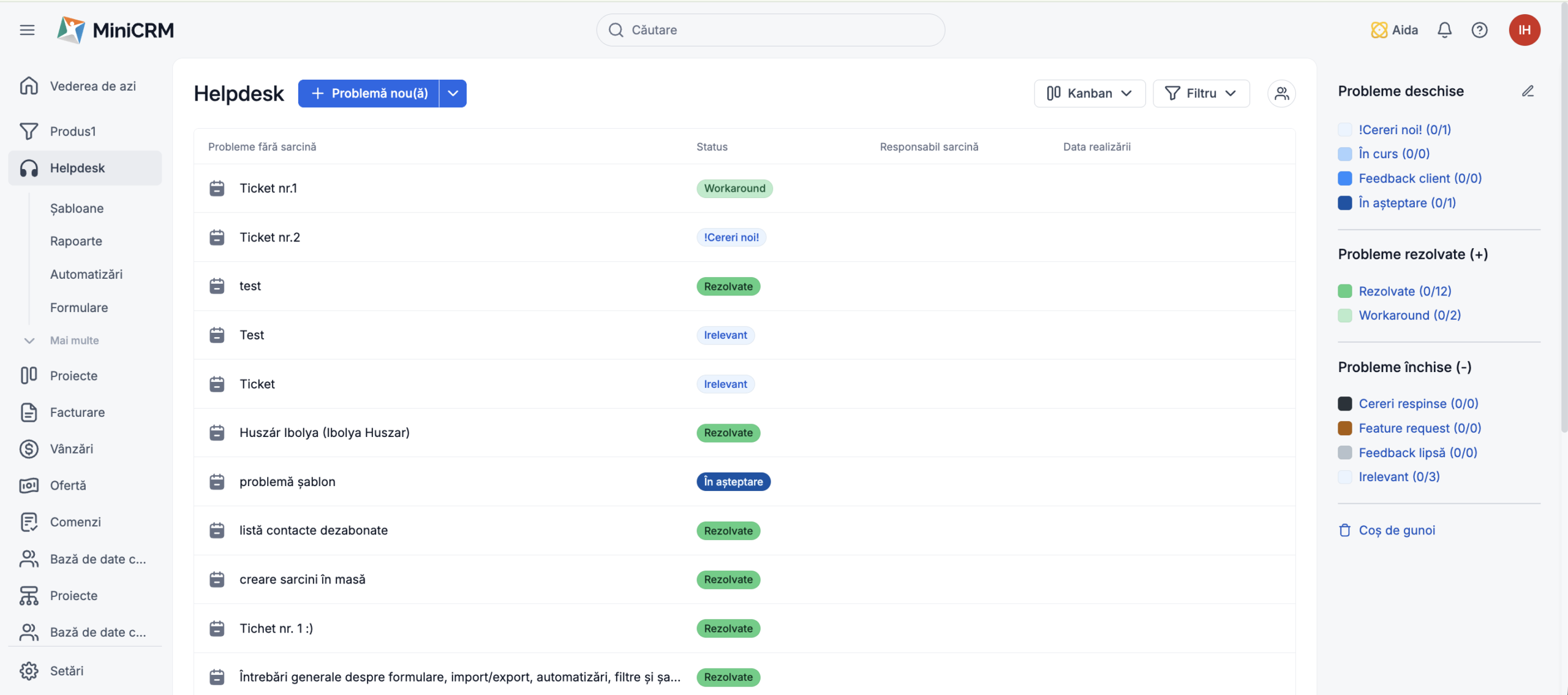Click the !Cereri noi! badge on Ticket nr.2
Image resolution: width=1568 pixels, height=695 pixels.
[x=731, y=237]
